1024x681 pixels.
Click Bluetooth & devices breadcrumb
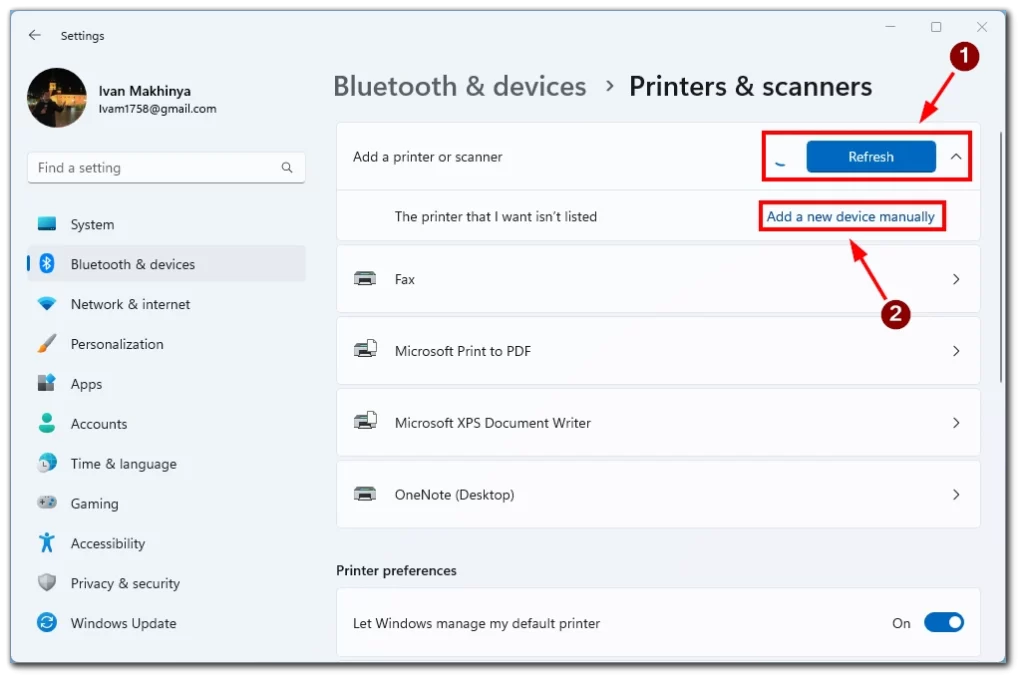[x=460, y=86]
